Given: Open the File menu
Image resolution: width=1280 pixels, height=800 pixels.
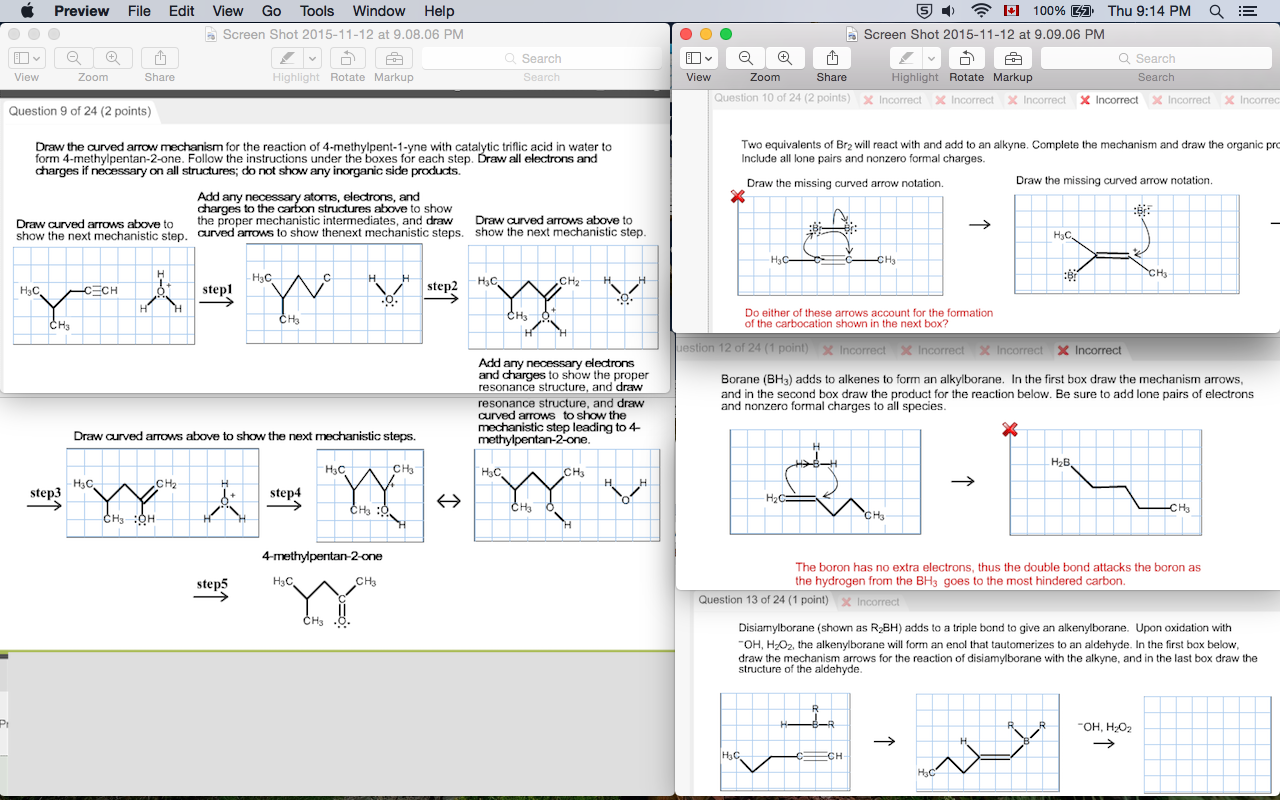Looking at the screenshot, I should tap(139, 11).
